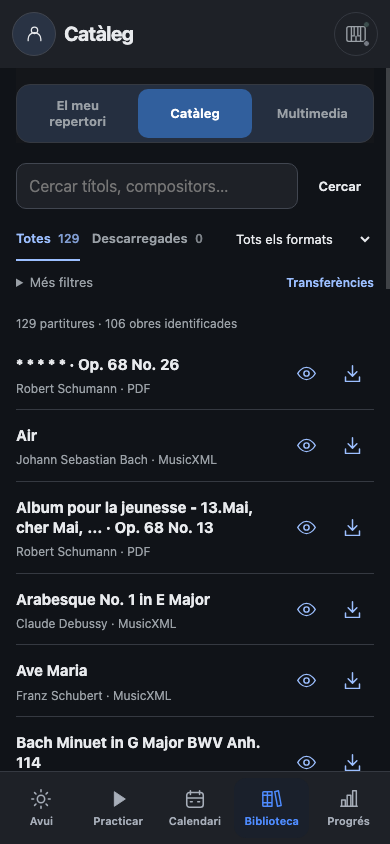Open the piano keyboard connection icon
The image size is (390, 844).
pos(356,34)
